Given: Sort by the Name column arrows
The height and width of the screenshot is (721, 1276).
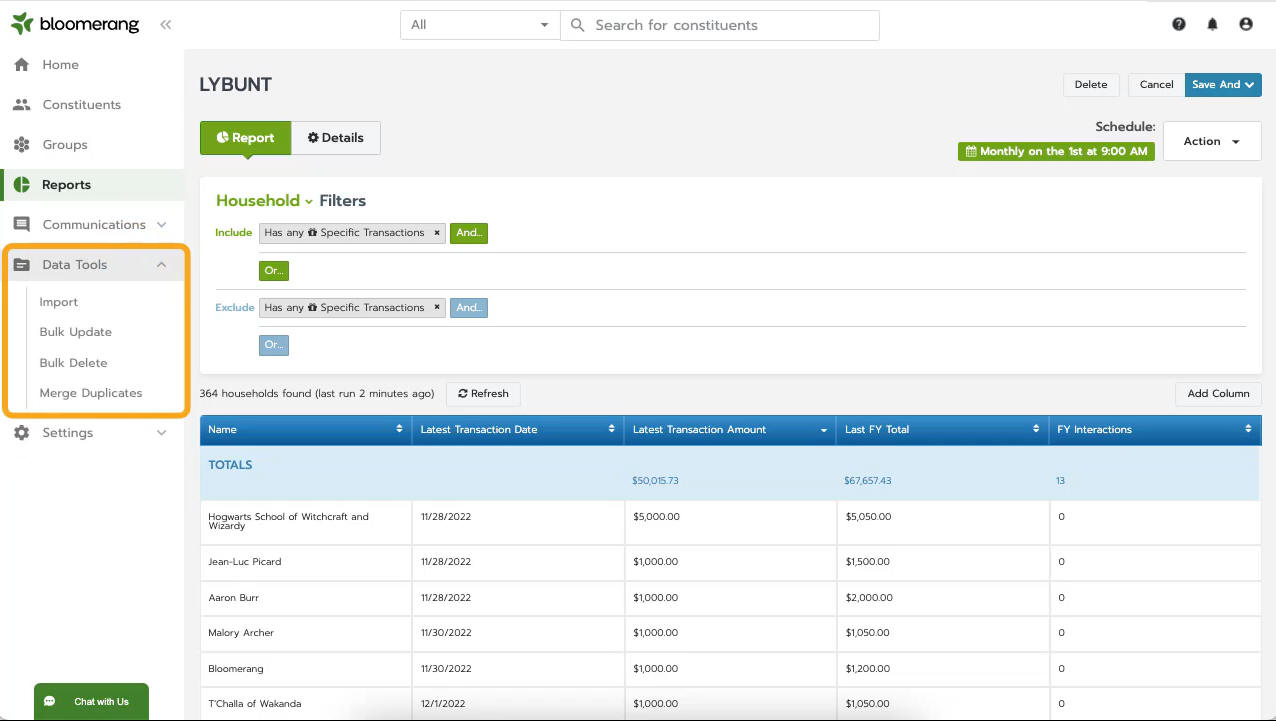Looking at the screenshot, I should [400, 430].
